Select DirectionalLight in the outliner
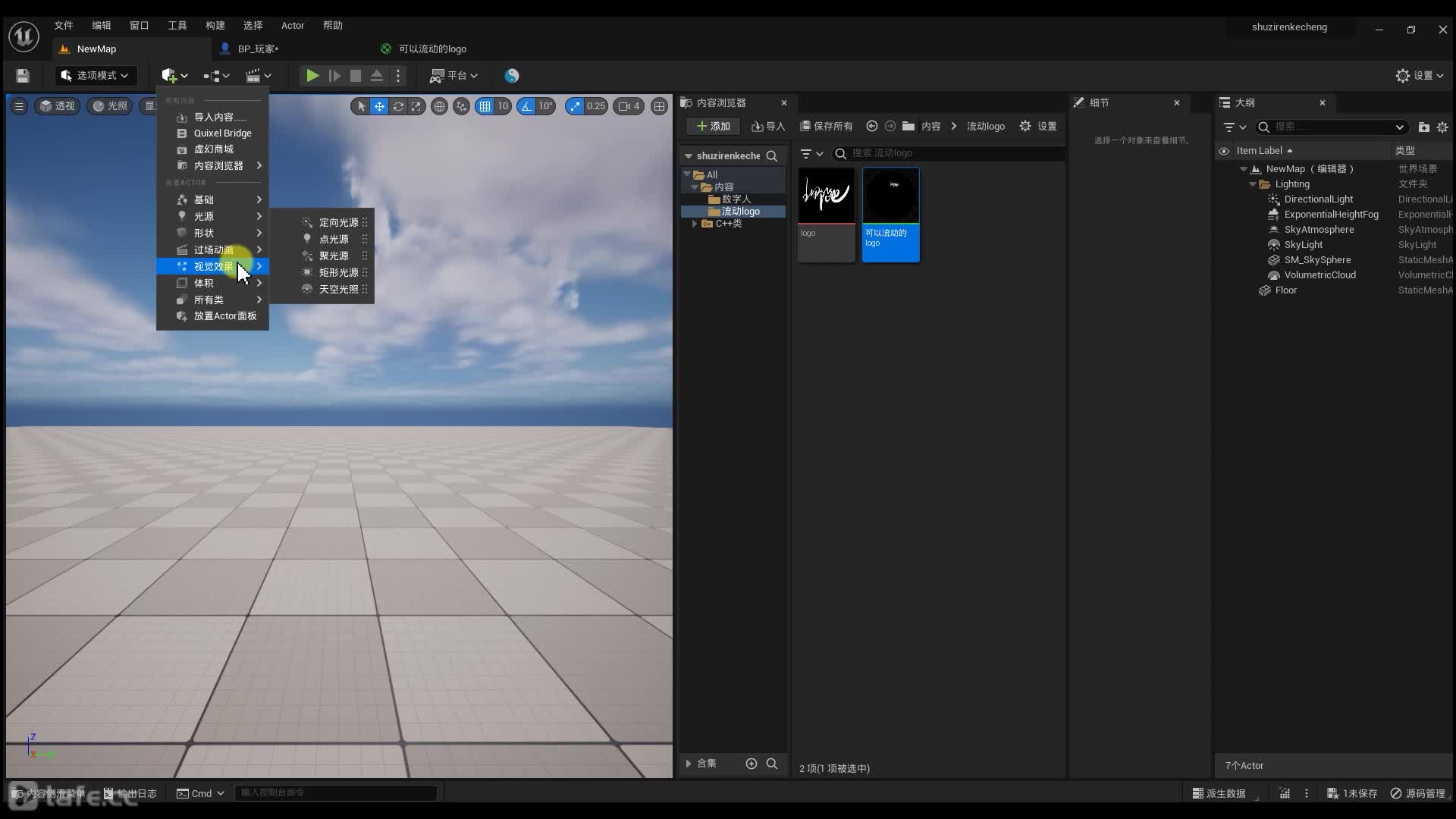The width and height of the screenshot is (1456, 819). pyautogui.click(x=1318, y=199)
